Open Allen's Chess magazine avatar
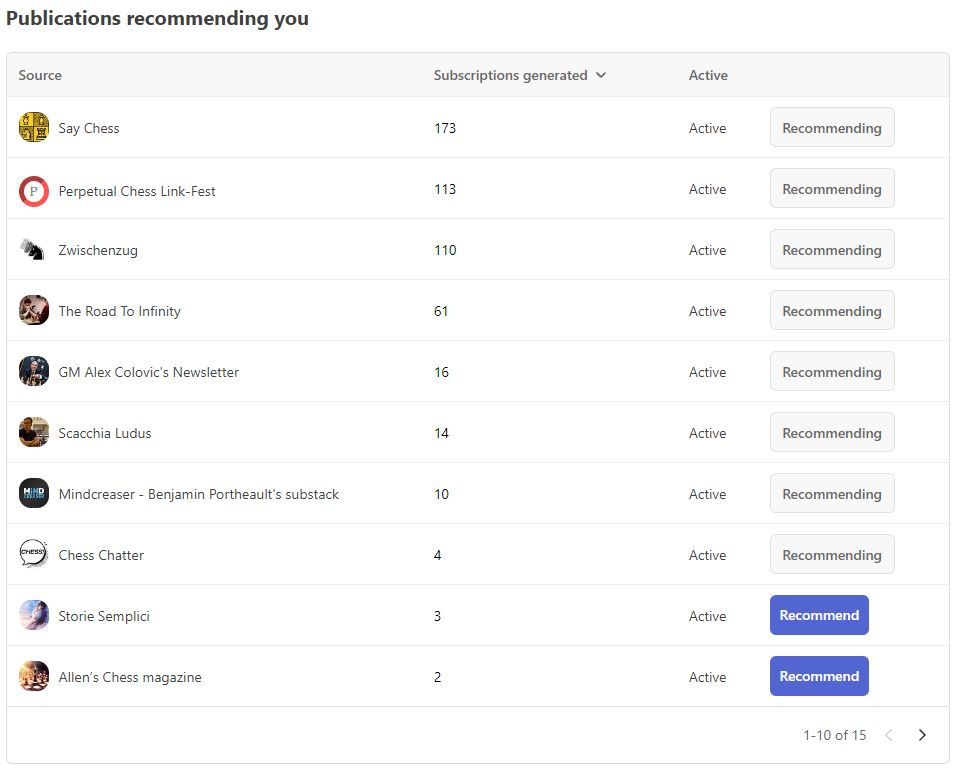957x770 pixels. [x=34, y=676]
